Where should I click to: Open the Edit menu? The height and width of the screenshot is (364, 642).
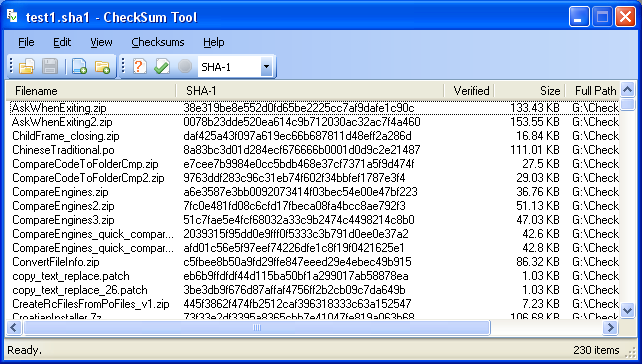[62, 42]
